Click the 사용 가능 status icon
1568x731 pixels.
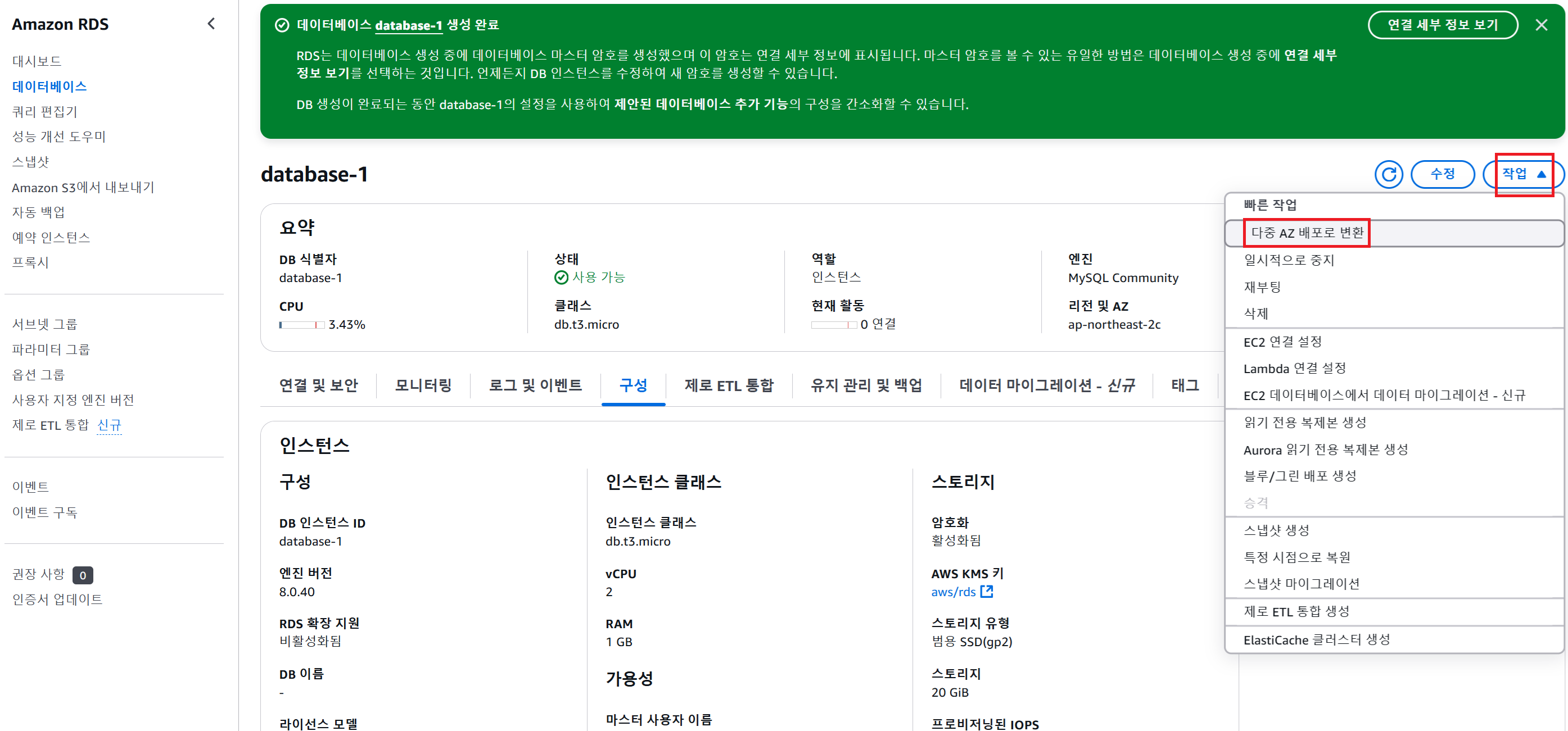561,278
